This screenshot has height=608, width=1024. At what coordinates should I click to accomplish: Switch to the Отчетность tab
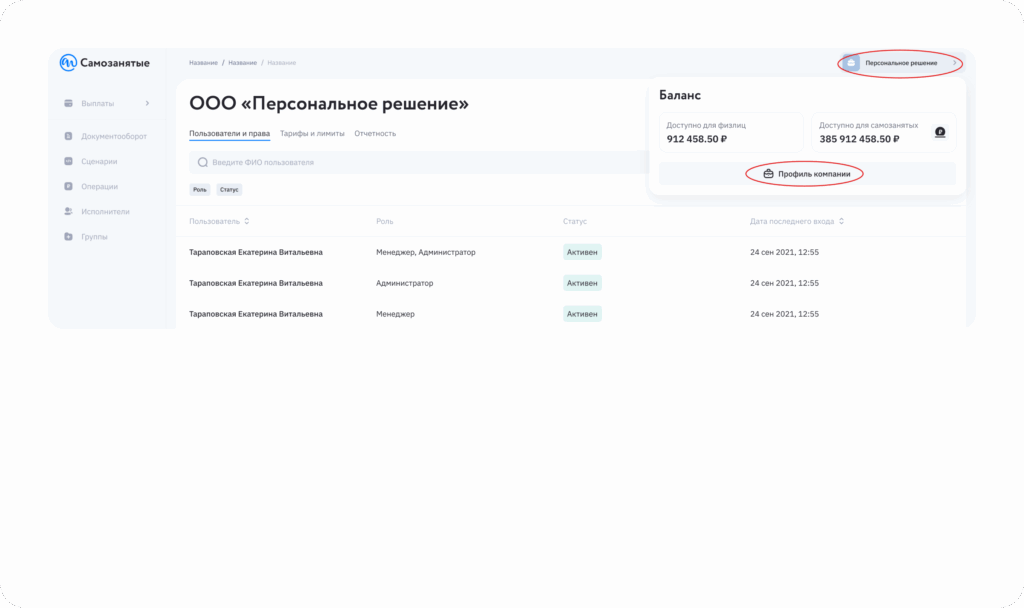pos(375,133)
